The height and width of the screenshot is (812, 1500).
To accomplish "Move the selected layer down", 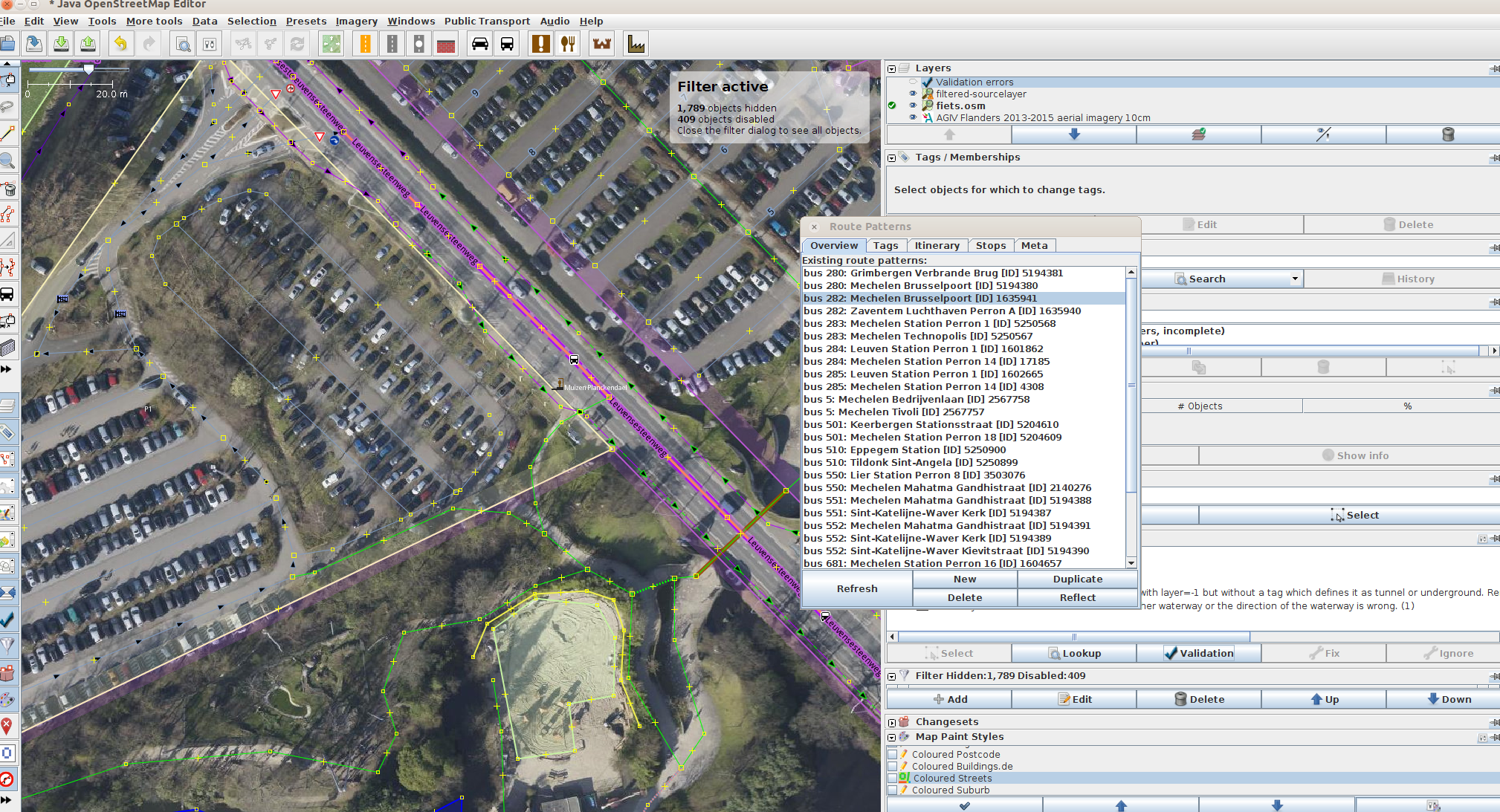I will coord(1074,134).
